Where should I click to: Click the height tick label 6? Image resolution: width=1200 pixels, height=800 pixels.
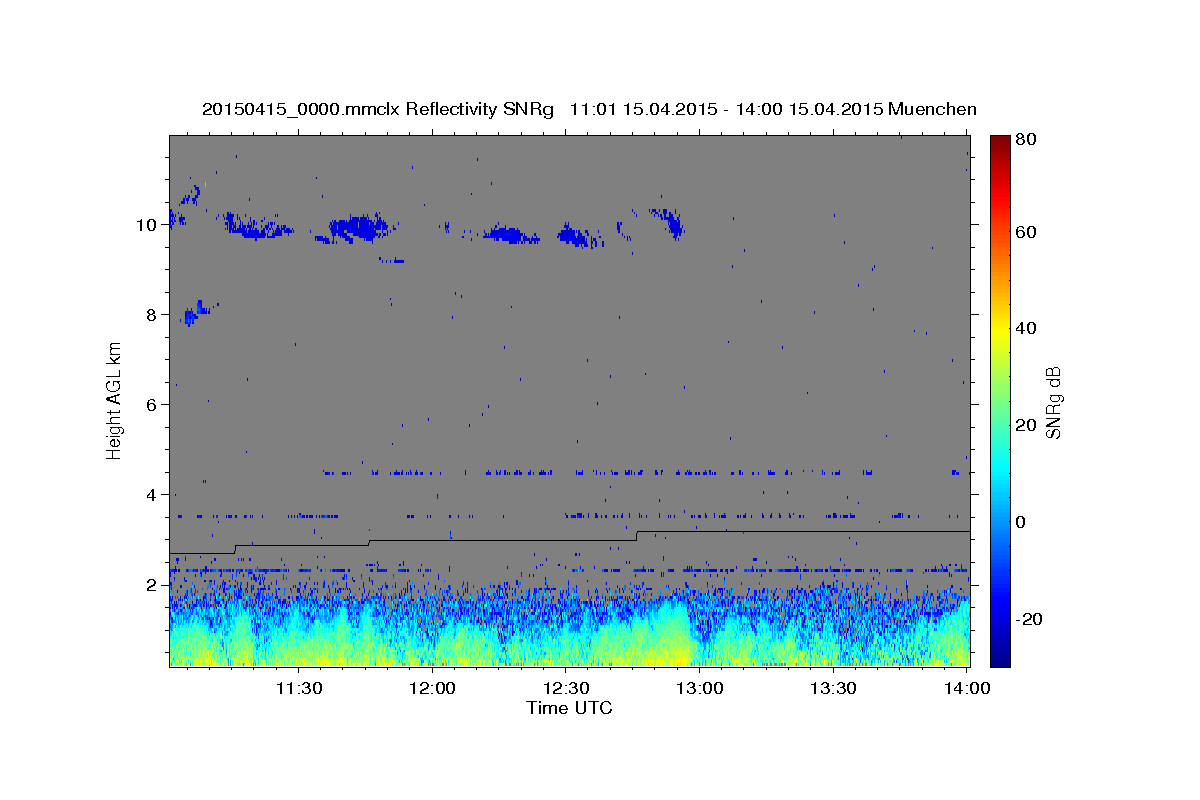(x=152, y=404)
